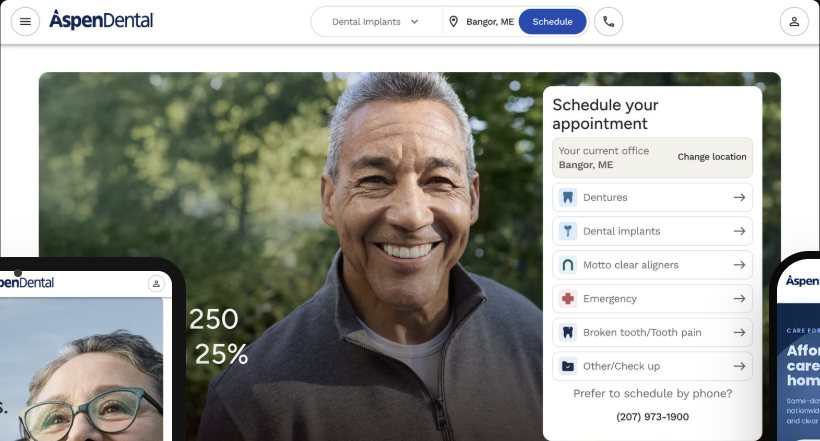The height and width of the screenshot is (441, 820).
Task: Click the arrow on Broken tooth row
Action: 739,332
